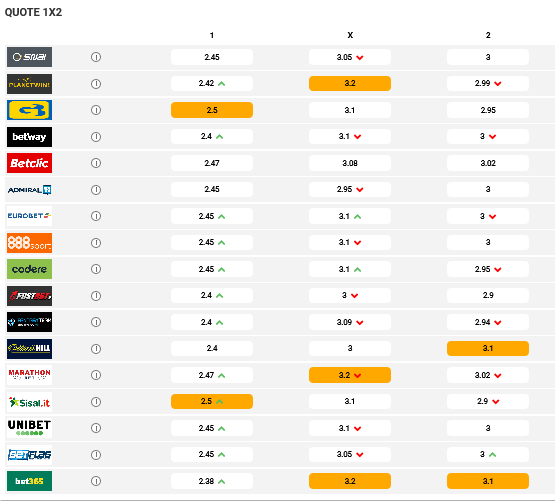Show info for the Unibet row
The height and width of the screenshot is (501, 555).
[96, 428]
